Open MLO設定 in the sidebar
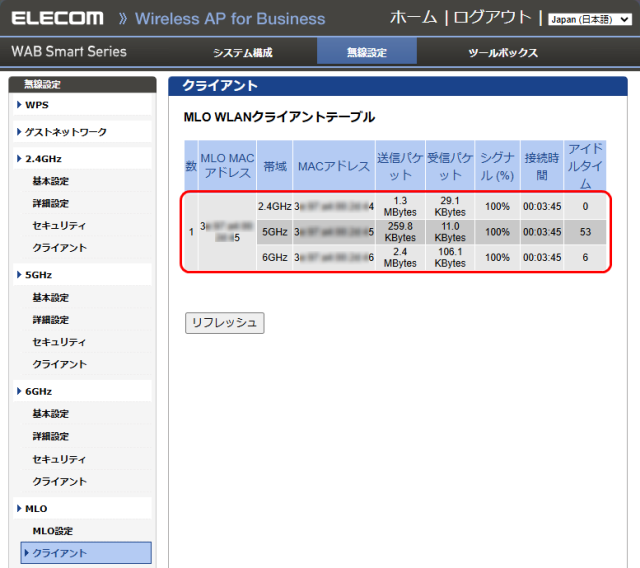This screenshot has width=640, height=568. pos(53,531)
